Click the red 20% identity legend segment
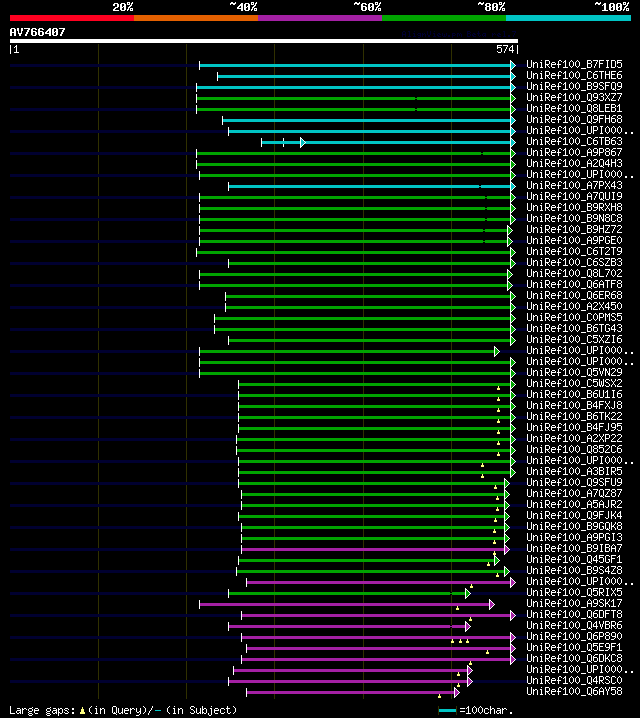This screenshot has width=640, height=718. pyautogui.click(x=72, y=18)
